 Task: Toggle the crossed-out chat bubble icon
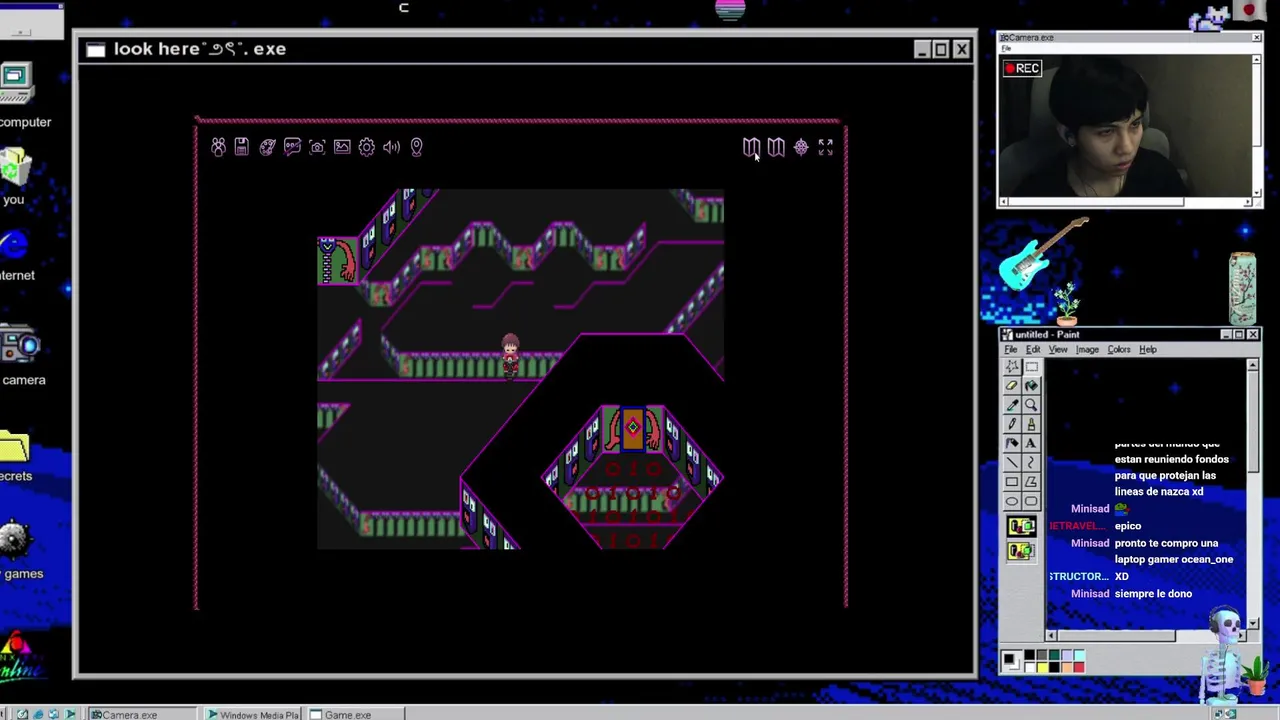point(292,147)
